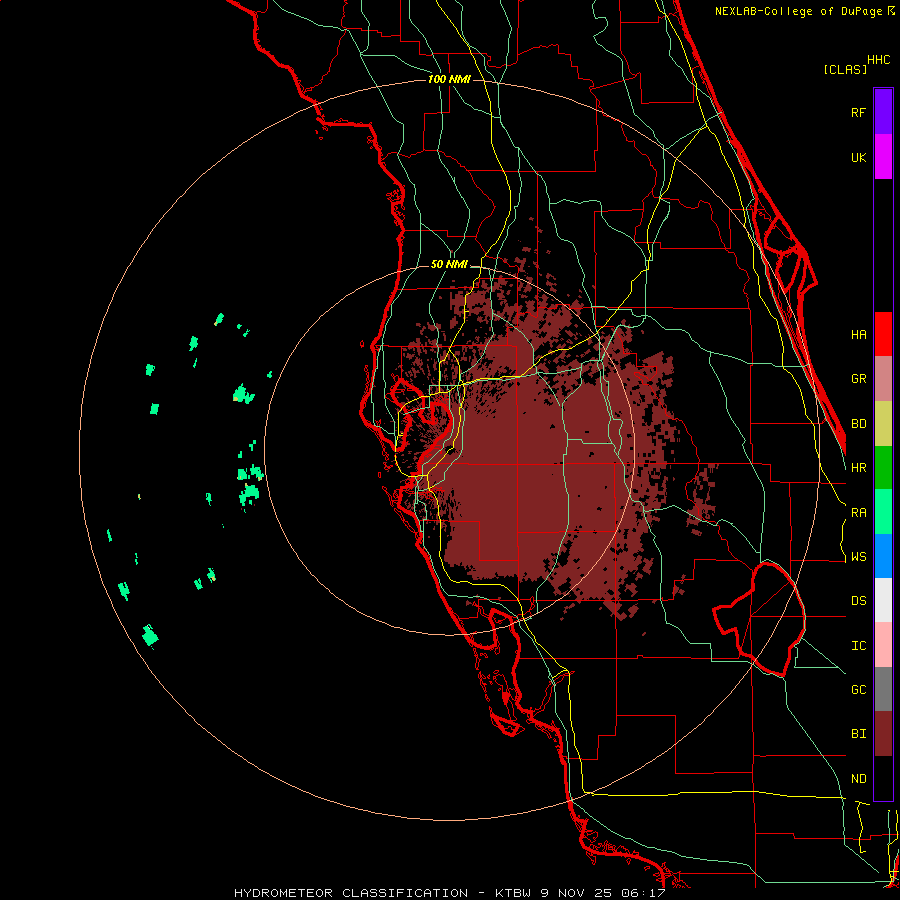This screenshot has width=900, height=900.
Task: Click the 100 NMI range ring label
Action: coord(449,79)
